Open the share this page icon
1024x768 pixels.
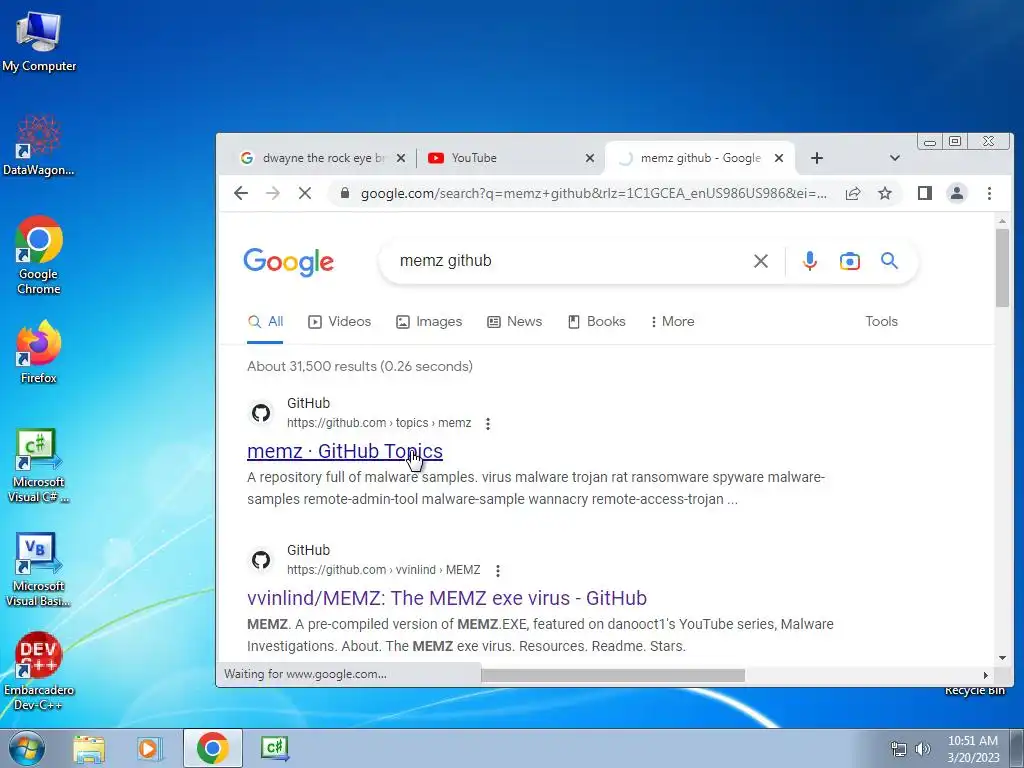point(853,193)
